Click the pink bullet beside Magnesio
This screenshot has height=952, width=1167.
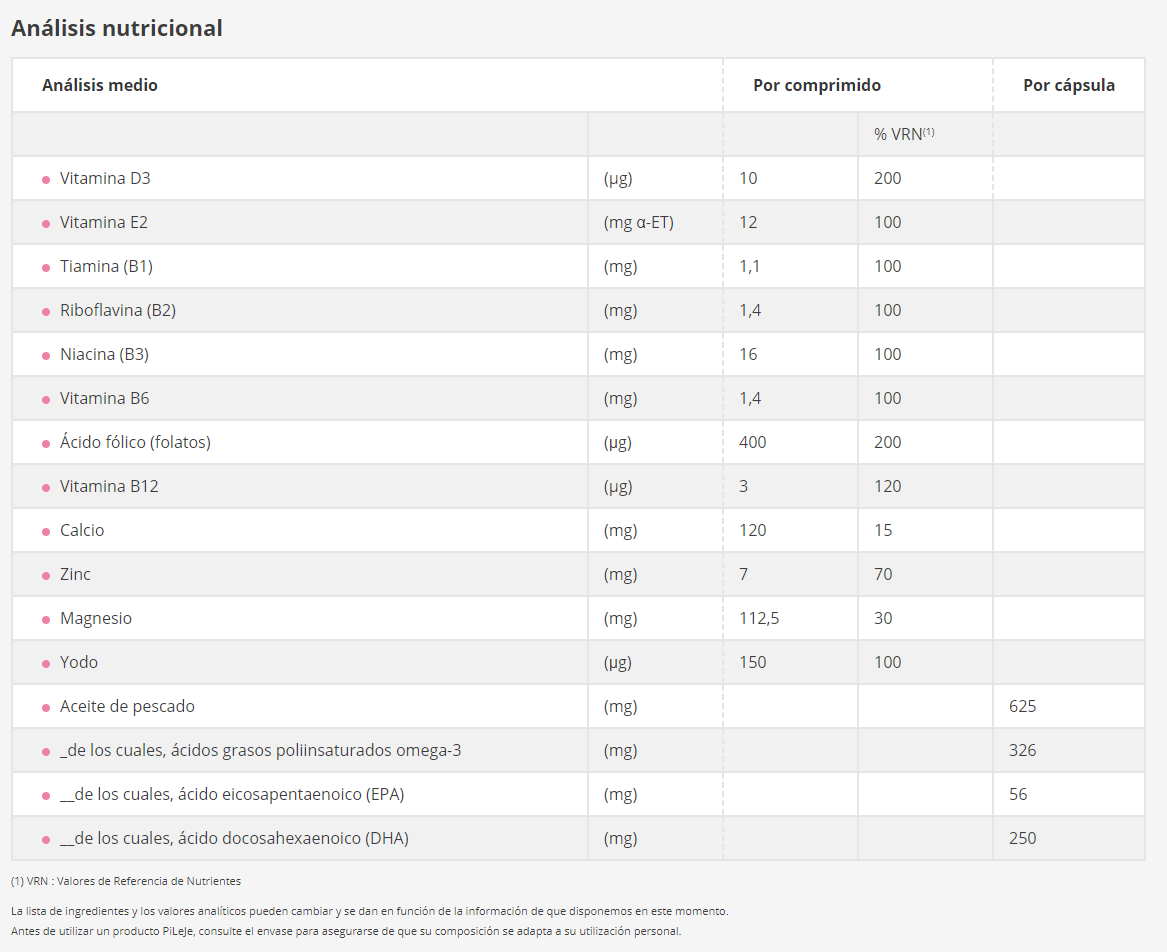tap(46, 620)
